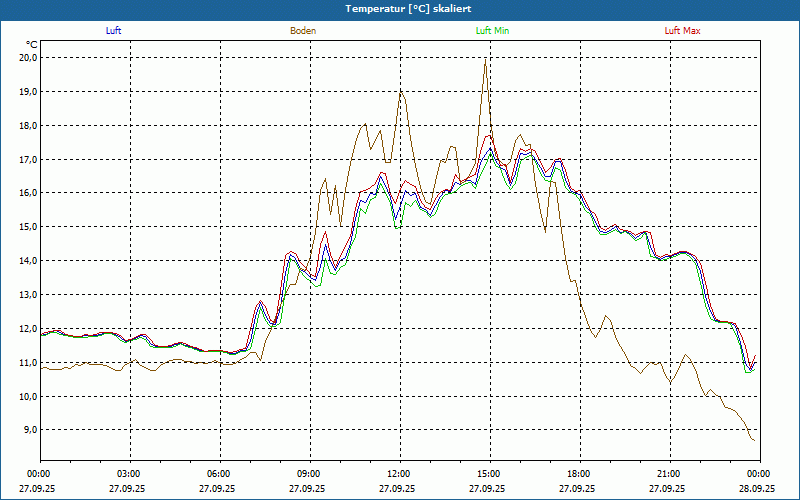Click the chart title 'Temperatur [°C] skaliert'
Screen dimensions: 800x500
pos(400,8)
